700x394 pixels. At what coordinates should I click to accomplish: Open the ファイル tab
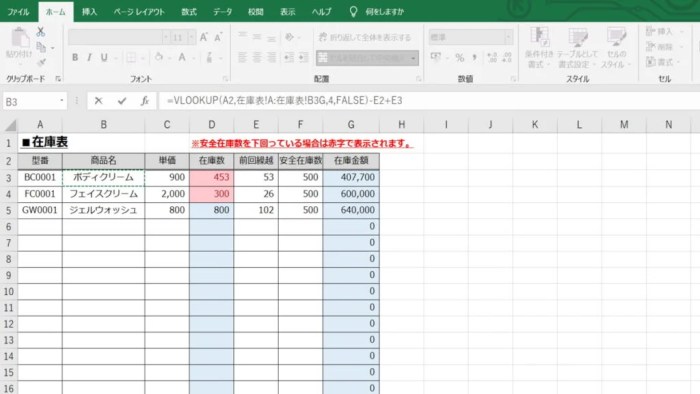(x=18, y=12)
